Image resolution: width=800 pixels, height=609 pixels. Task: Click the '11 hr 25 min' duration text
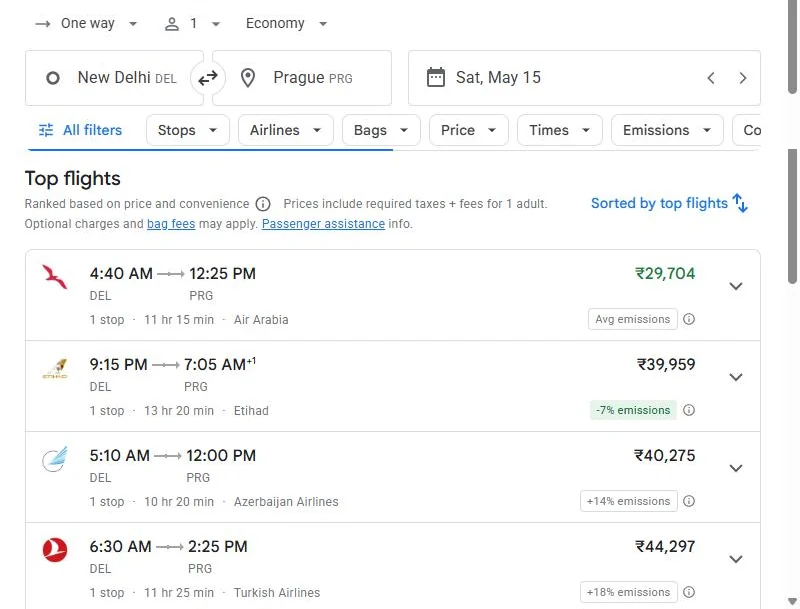coord(179,593)
